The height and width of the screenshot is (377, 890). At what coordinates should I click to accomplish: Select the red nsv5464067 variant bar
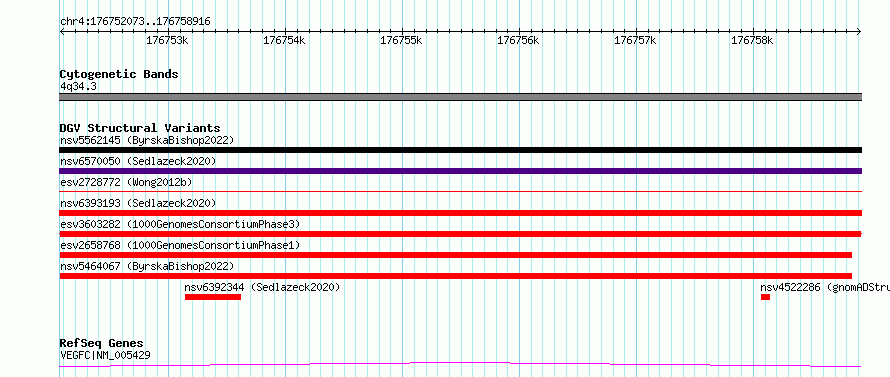point(456,276)
